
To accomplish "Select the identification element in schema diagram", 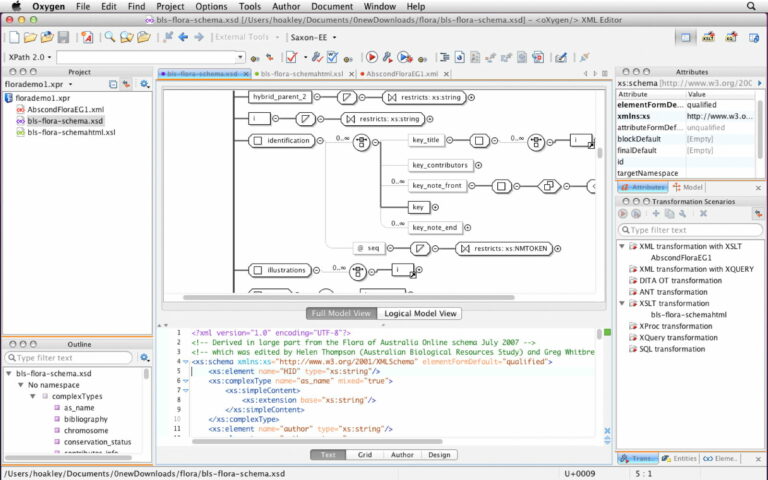I will pos(282,141).
